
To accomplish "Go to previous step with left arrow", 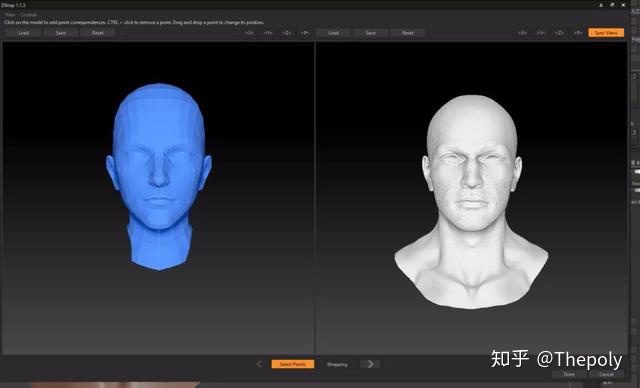I will click(x=260, y=364).
